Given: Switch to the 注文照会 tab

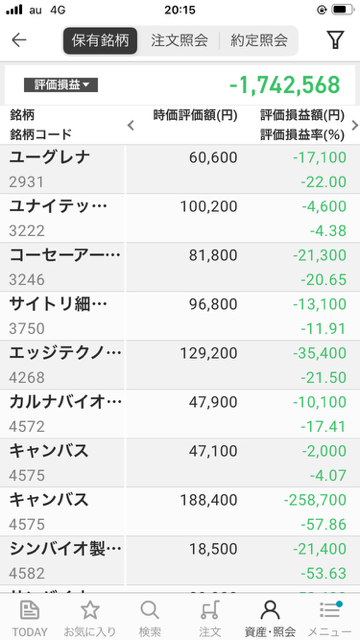Looking at the screenshot, I should point(179,40).
